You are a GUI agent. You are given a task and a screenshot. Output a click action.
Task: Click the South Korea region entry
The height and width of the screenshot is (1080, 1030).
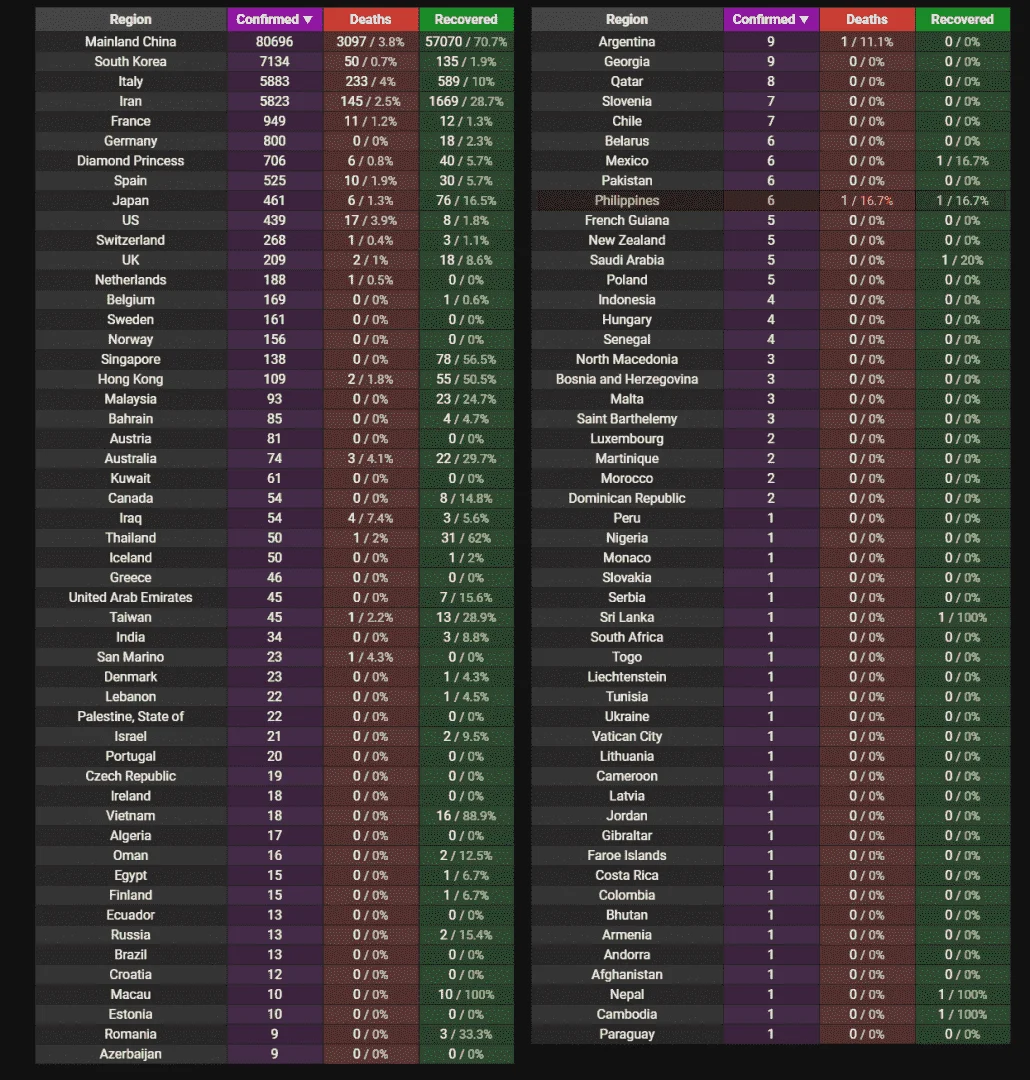tap(131, 61)
